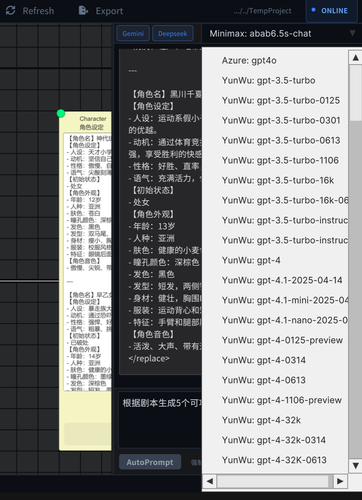Click the </replace> tag text

tap(149, 359)
